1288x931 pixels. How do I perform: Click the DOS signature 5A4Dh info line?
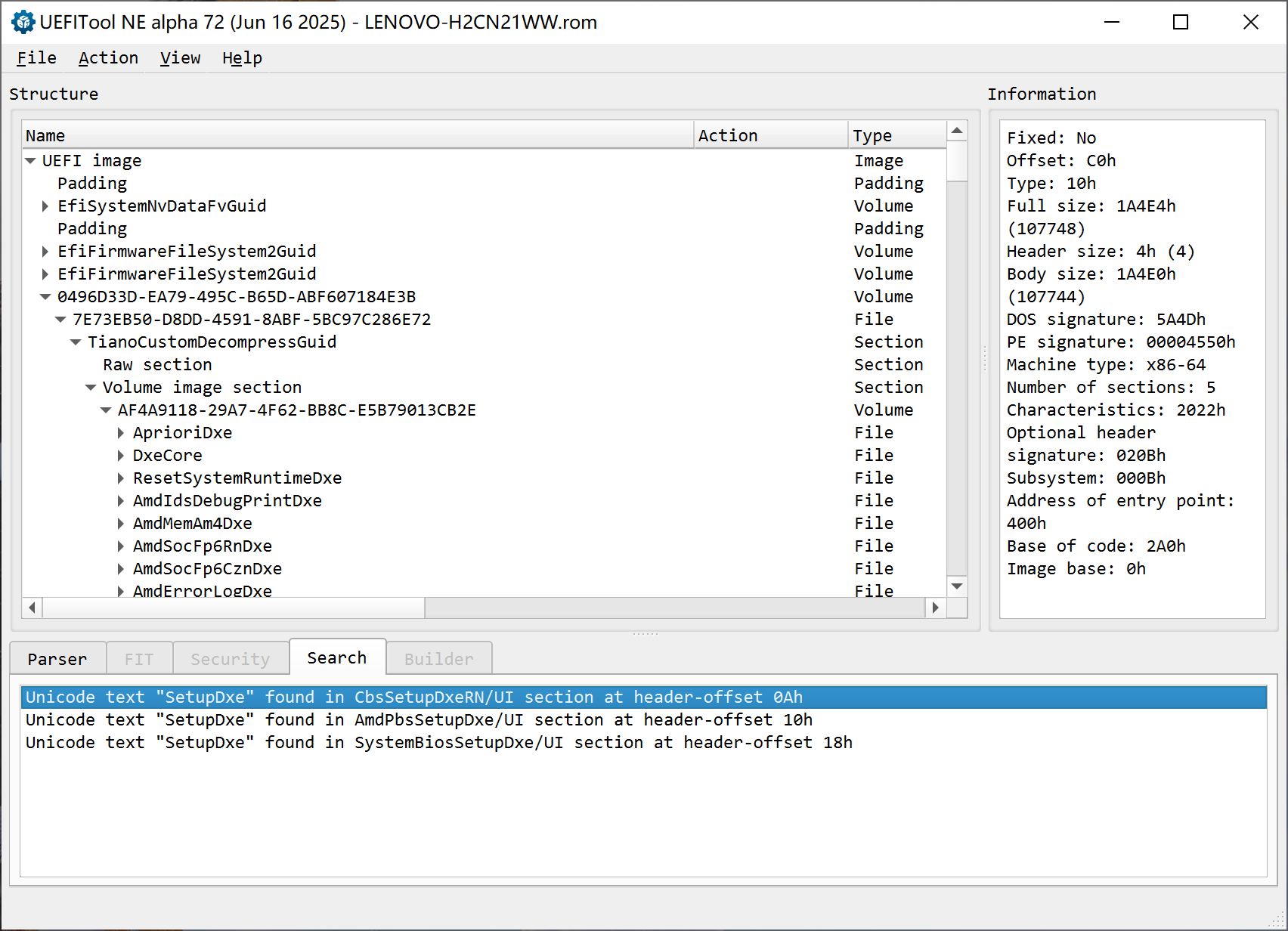pyautogui.click(x=1106, y=320)
